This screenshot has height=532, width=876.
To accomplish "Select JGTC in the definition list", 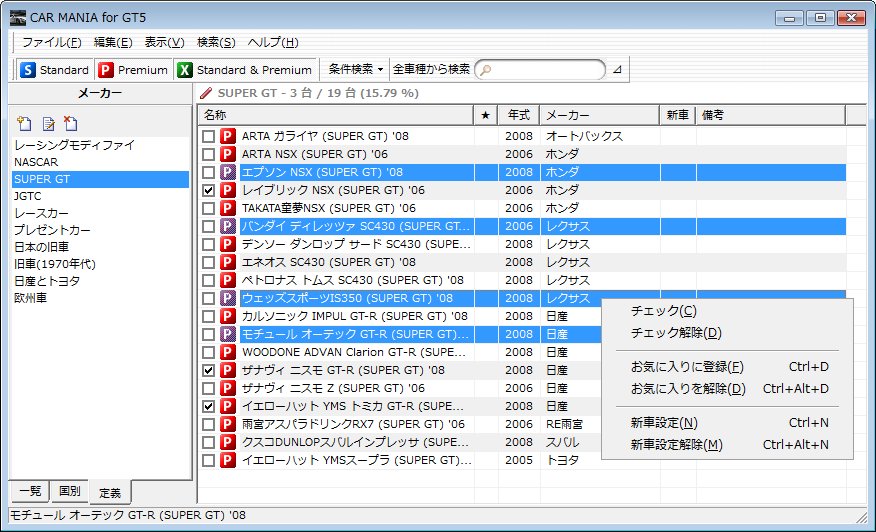I will coord(101,196).
